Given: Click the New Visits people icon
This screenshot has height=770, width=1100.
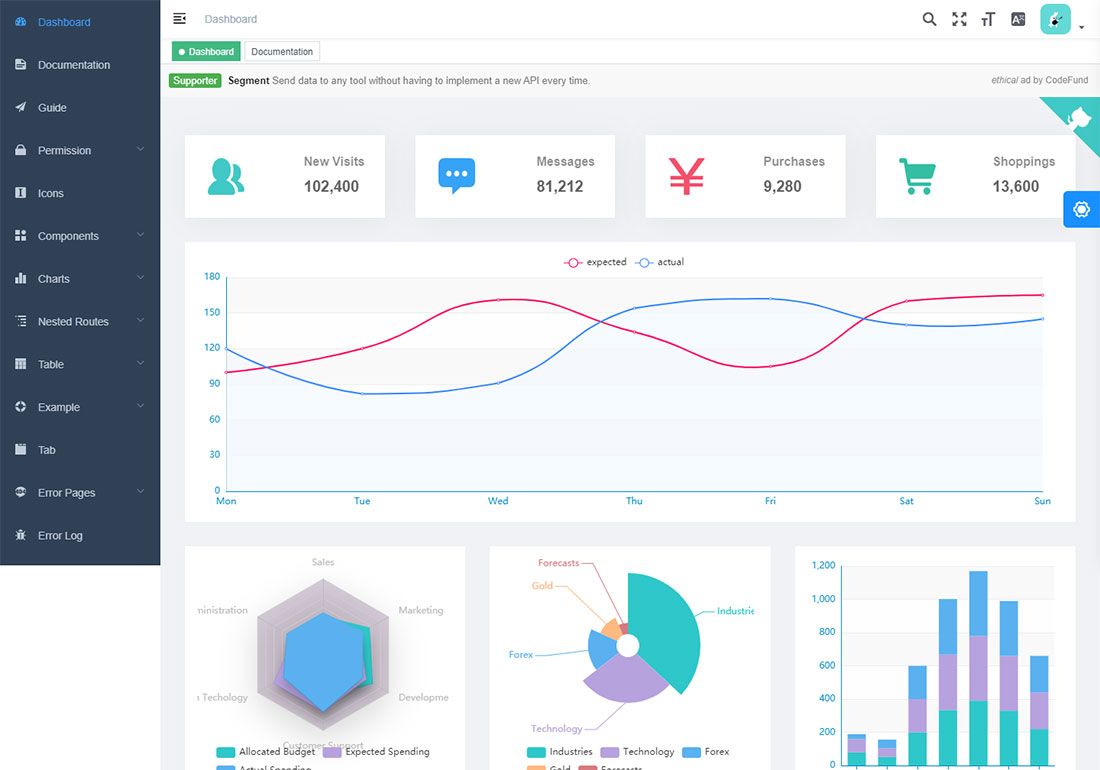Looking at the screenshot, I should 226,176.
